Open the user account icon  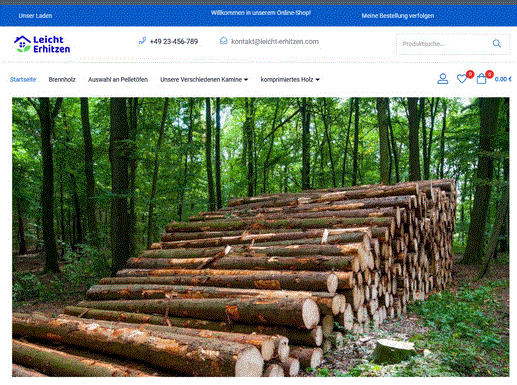[x=443, y=79]
